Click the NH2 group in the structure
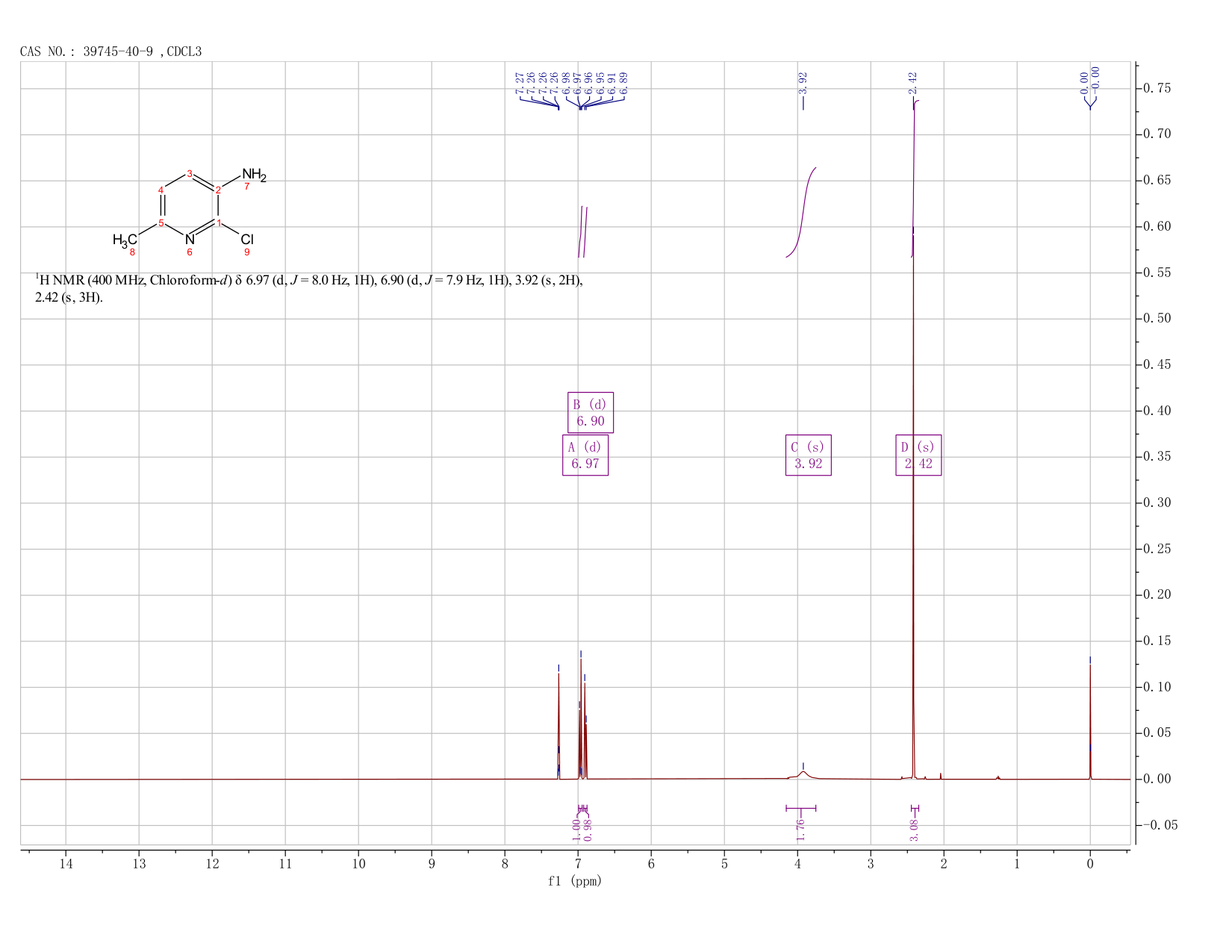Viewport: 1232px width, 952px height. pos(254,175)
